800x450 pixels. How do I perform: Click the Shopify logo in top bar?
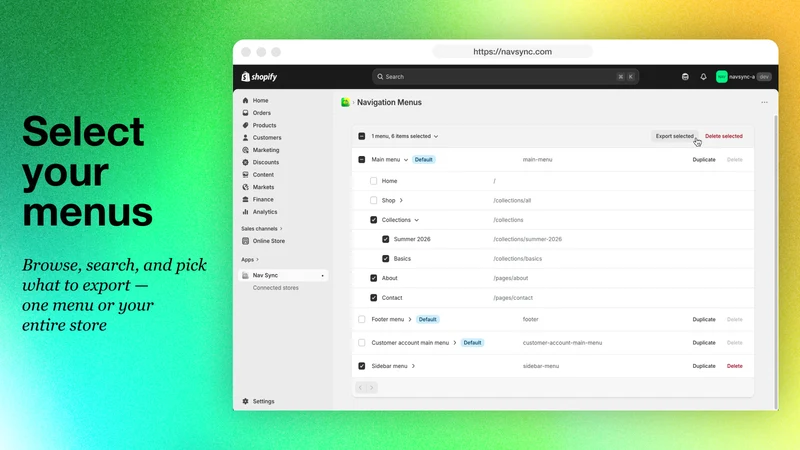(x=259, y=77)
